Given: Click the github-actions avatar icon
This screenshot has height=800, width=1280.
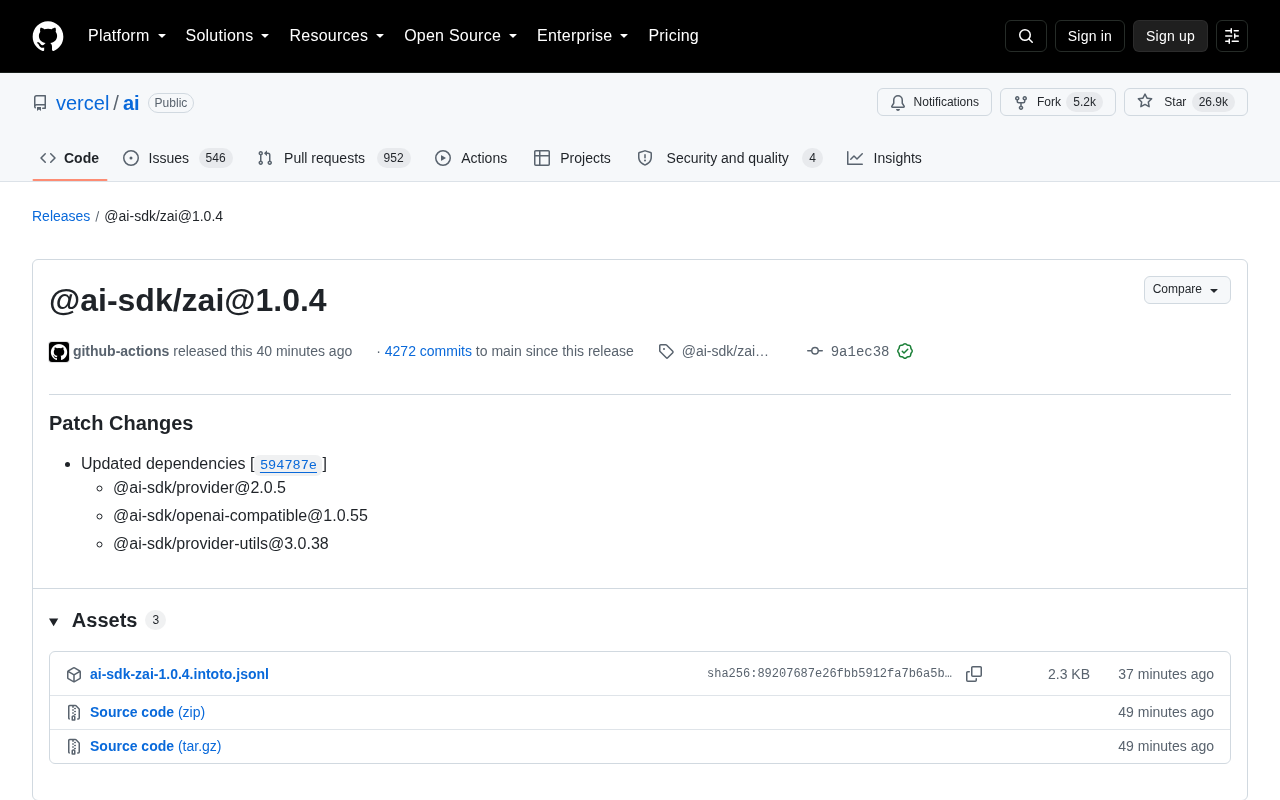Looking at the screenshot, I should coord(59,352).
